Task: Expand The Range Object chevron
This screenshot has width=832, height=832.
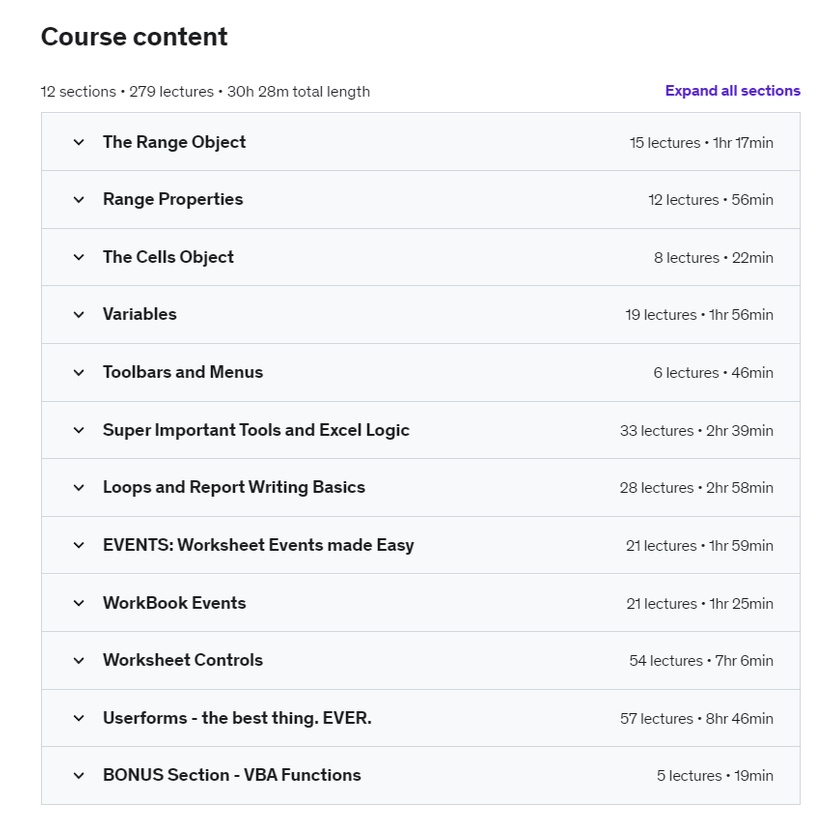Action: [79, 142]
